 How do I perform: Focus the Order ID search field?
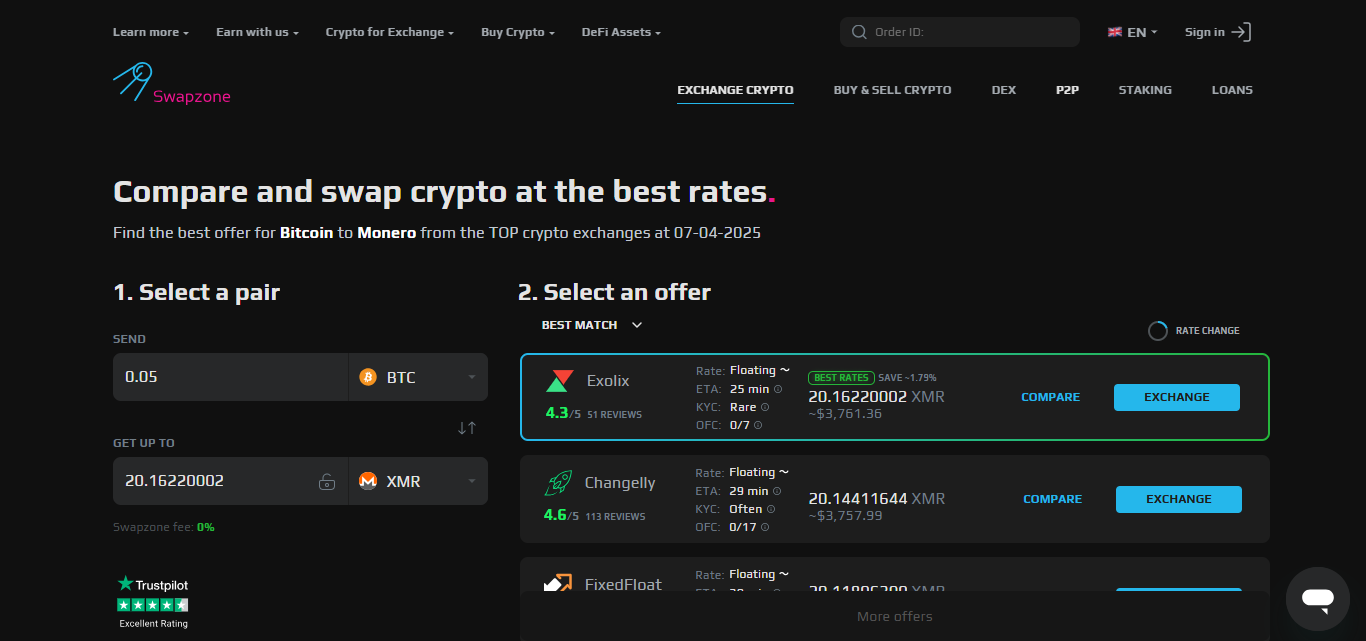point(960,32)
